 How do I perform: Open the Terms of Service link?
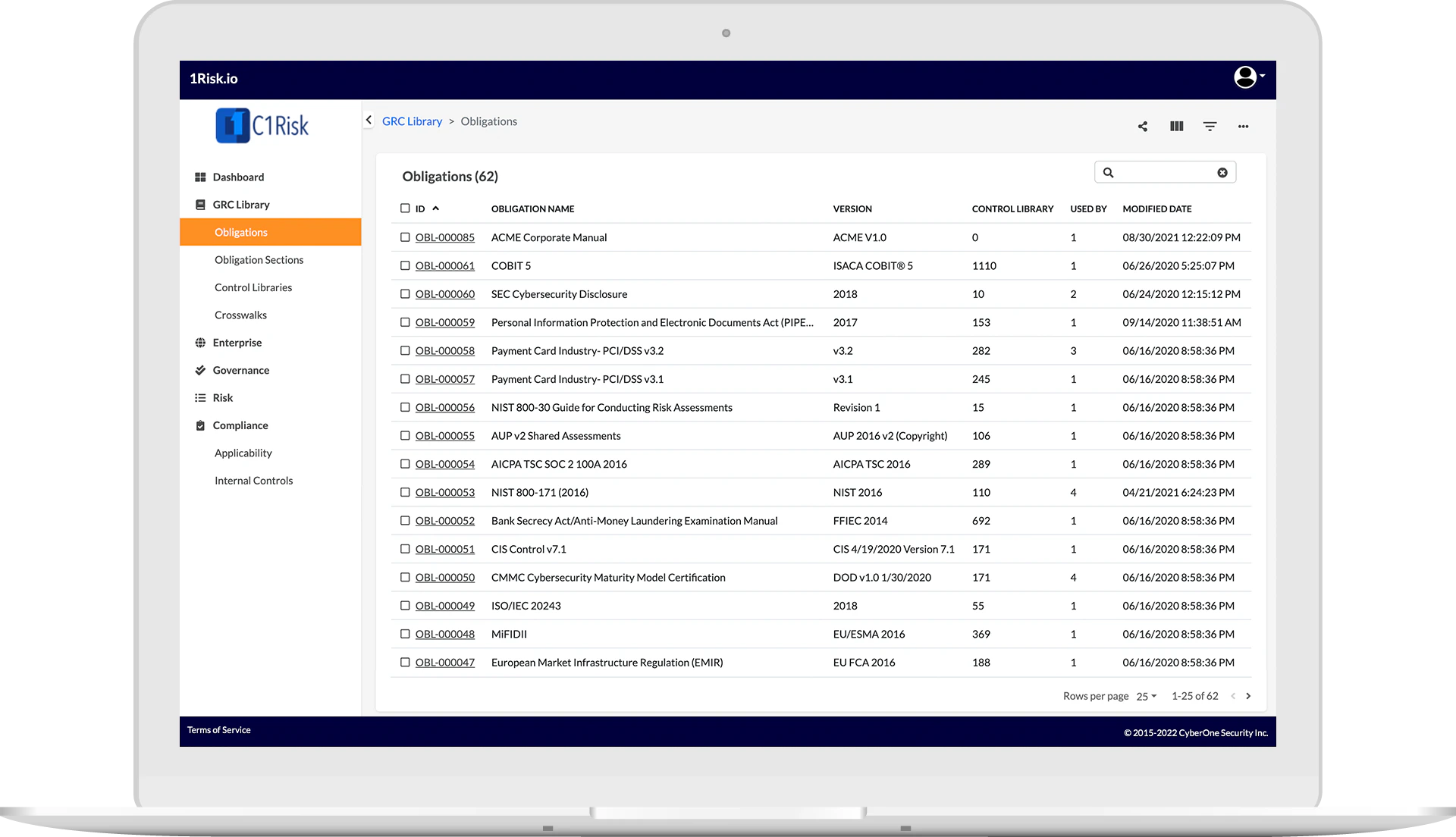(219, 730)
